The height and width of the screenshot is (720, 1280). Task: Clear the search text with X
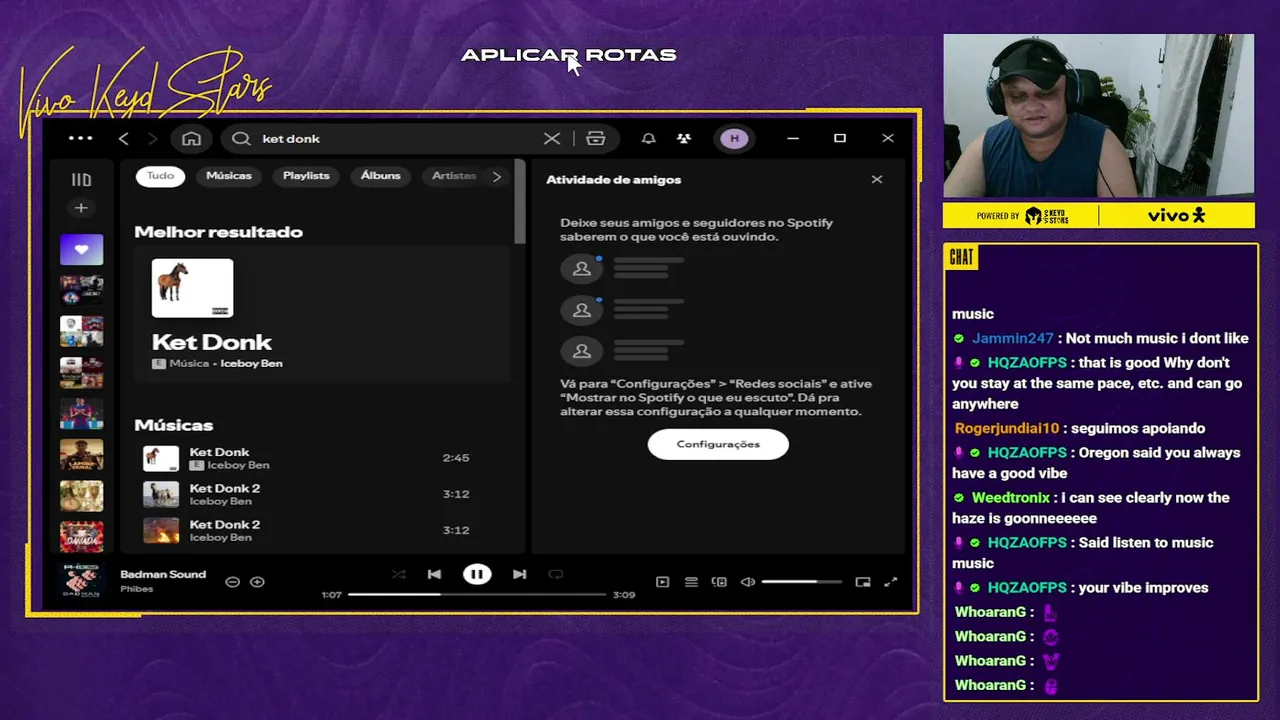pyautogui.click(x=552, y=139)
